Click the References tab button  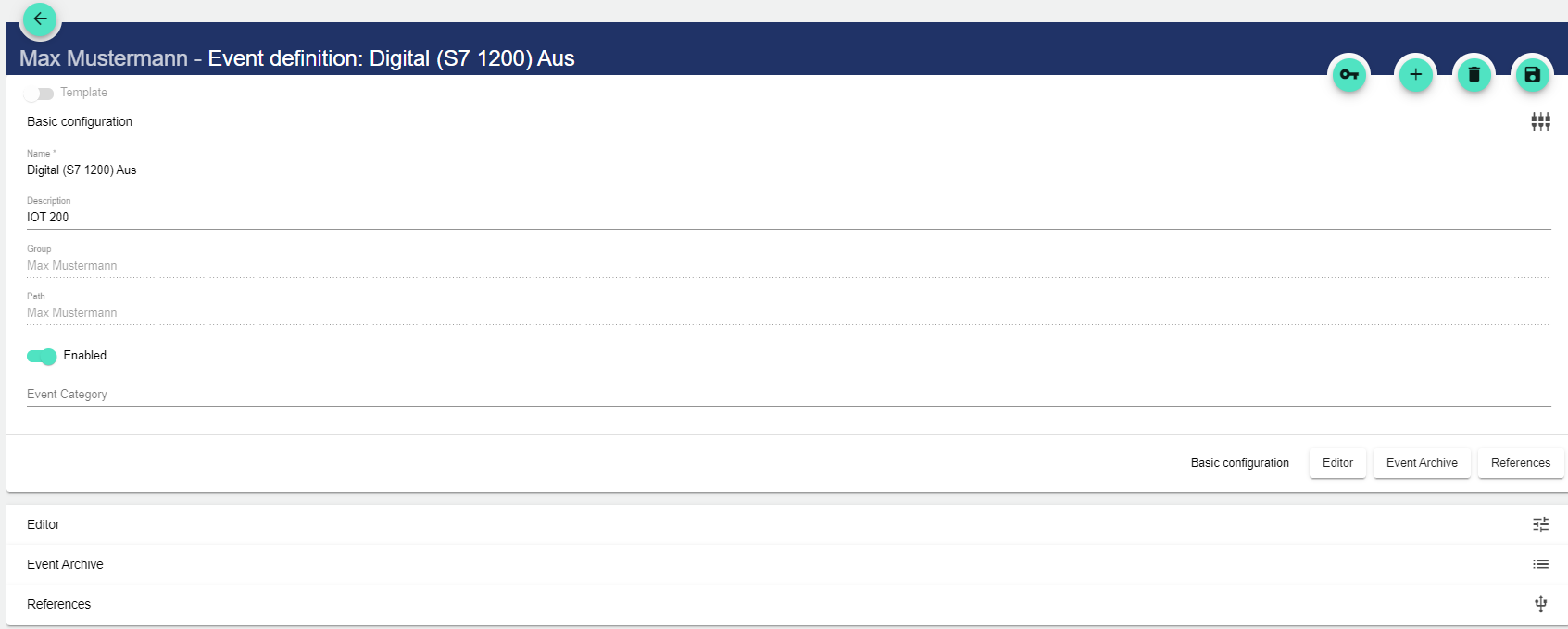pyautogui.click(x=1520, y=463)
